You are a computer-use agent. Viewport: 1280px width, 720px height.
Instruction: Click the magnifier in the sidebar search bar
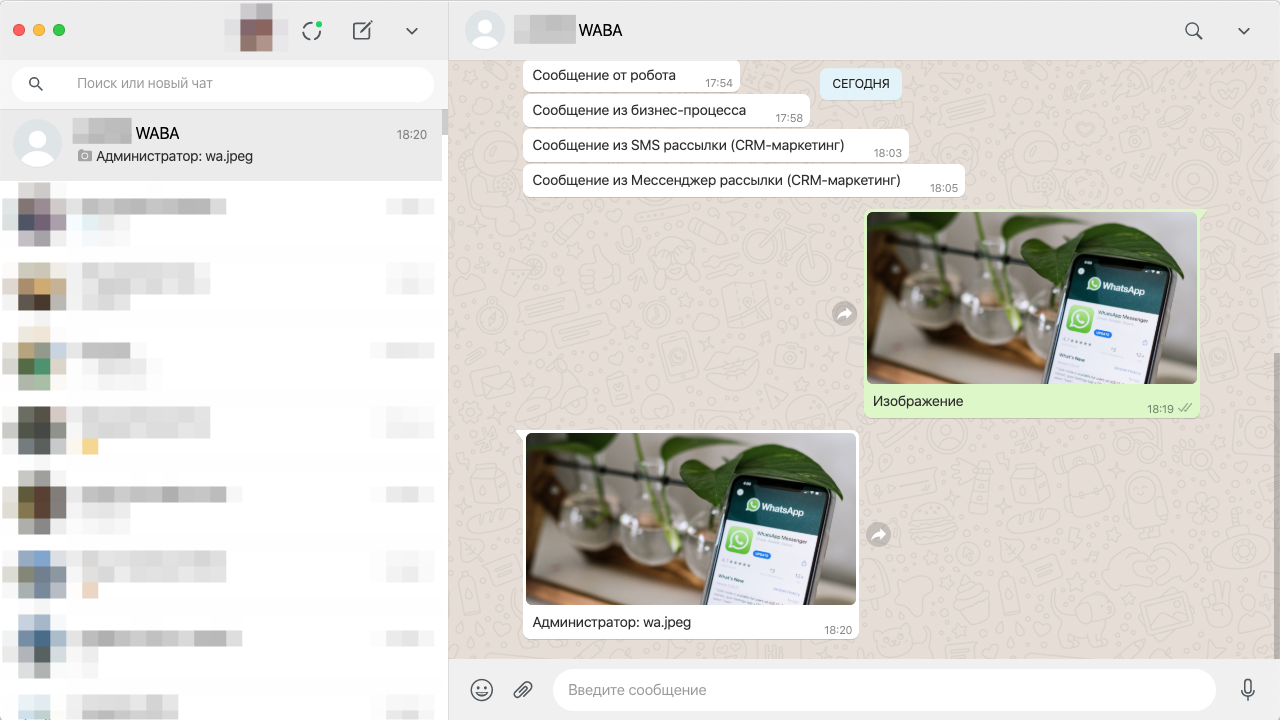pos(35,84)
